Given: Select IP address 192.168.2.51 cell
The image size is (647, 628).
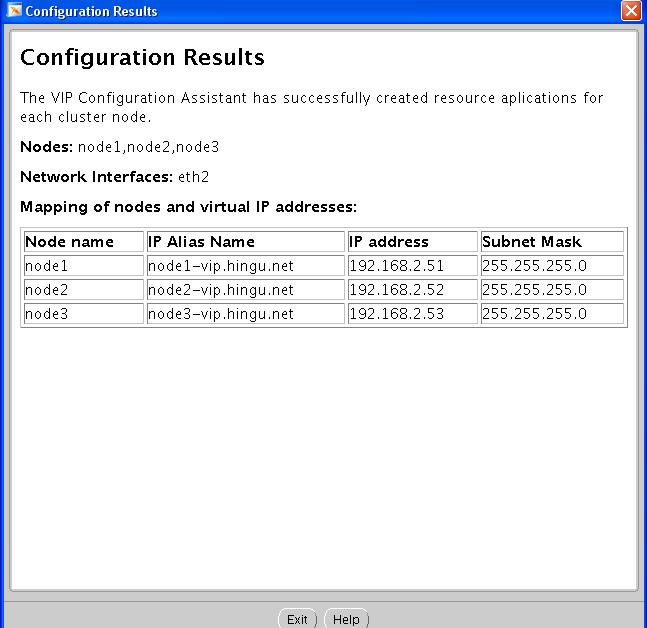Looking at the screenshot, I should 412,265.
